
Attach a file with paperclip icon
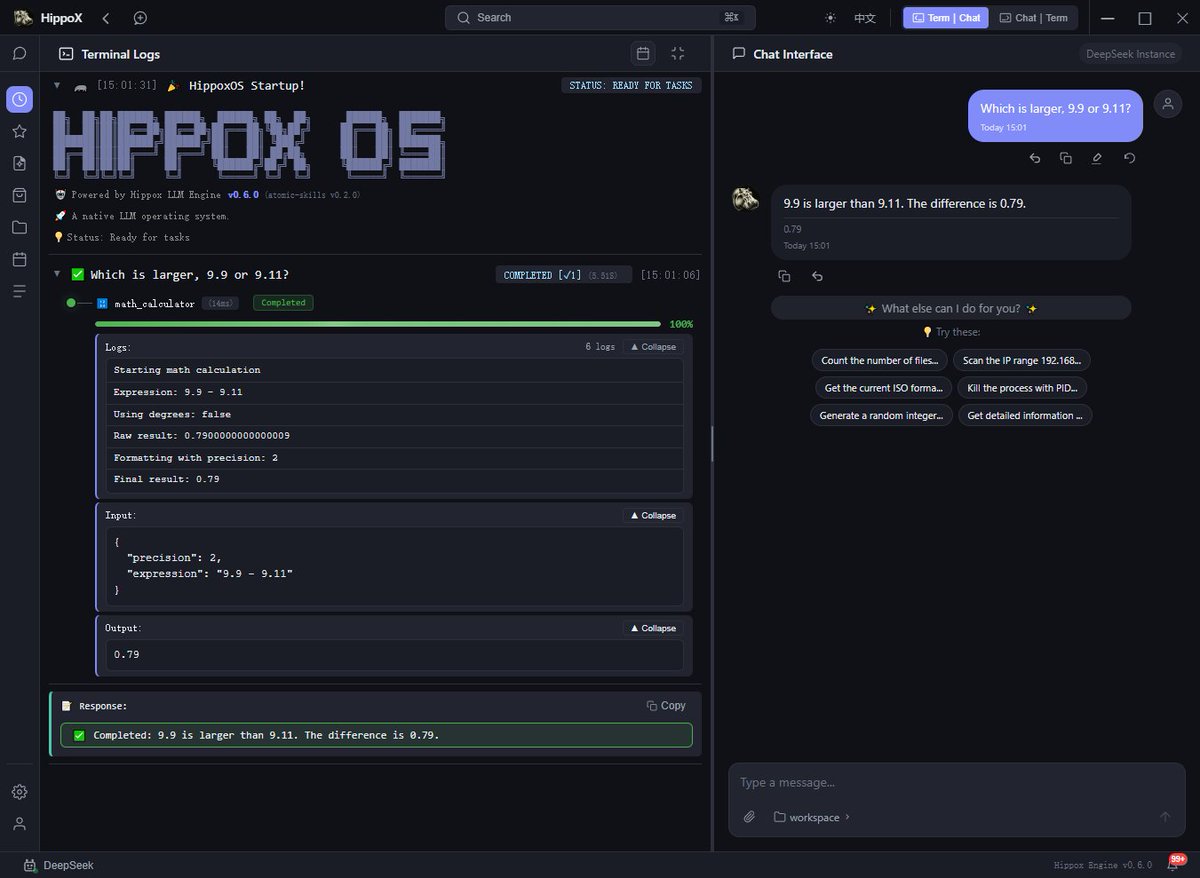click(749, 817)
